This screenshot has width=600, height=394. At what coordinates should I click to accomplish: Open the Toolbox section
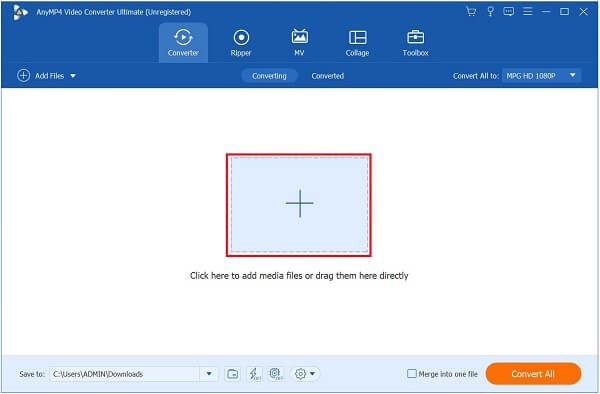415,43
